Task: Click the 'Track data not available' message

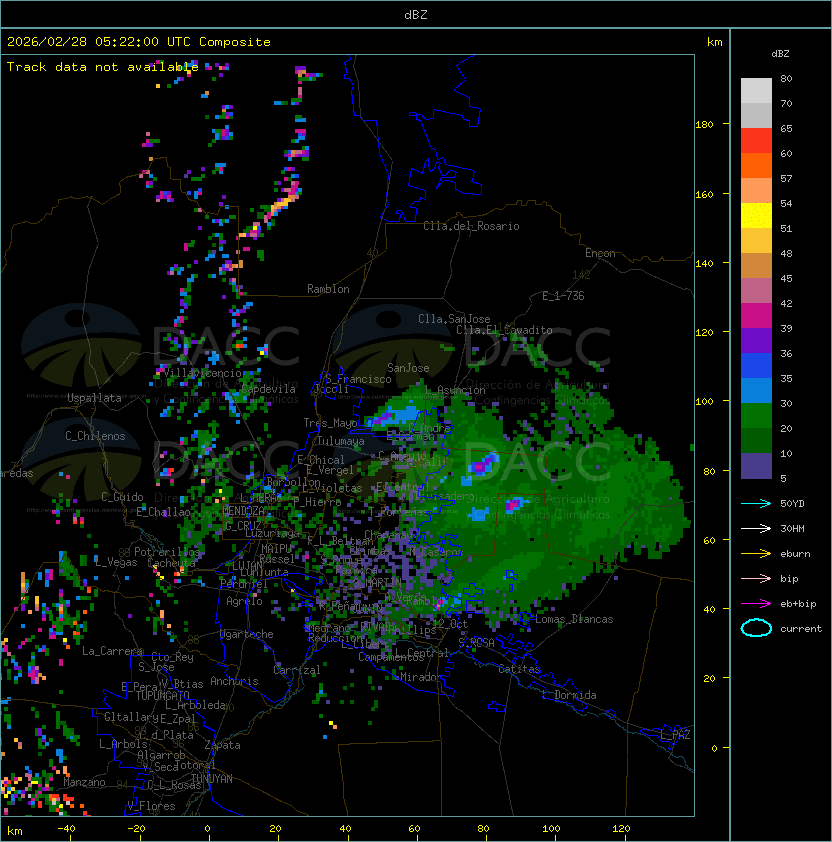Action: point(103,67)
